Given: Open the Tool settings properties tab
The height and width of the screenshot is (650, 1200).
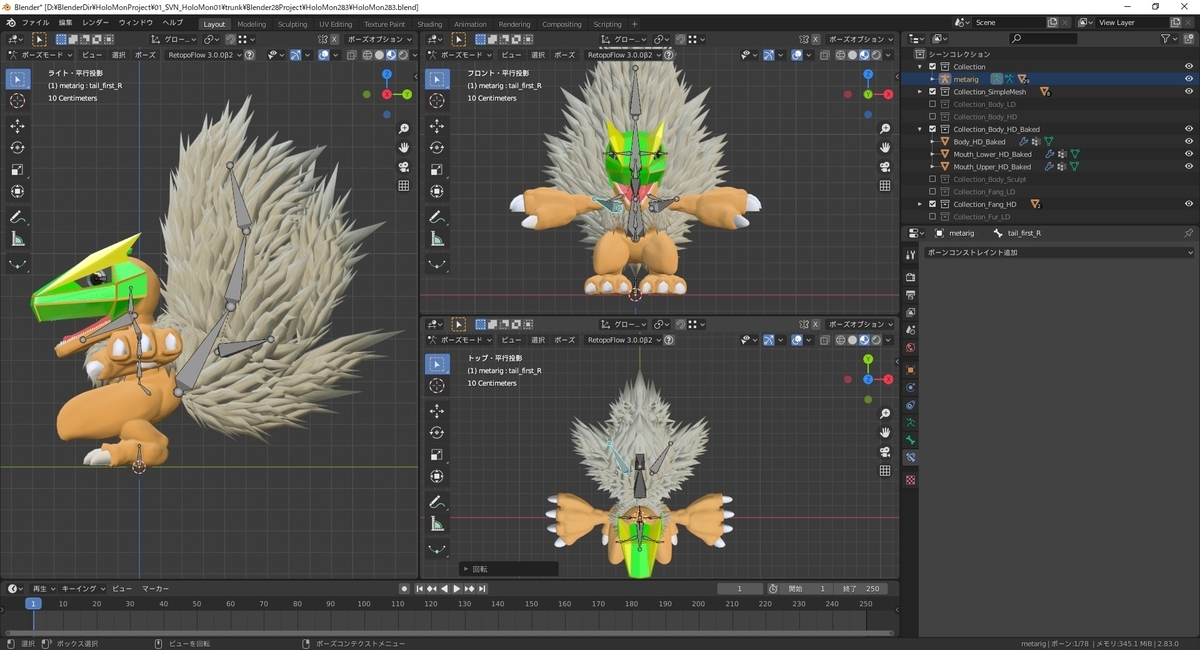Looking at the screenshot, I should [910, 254].
